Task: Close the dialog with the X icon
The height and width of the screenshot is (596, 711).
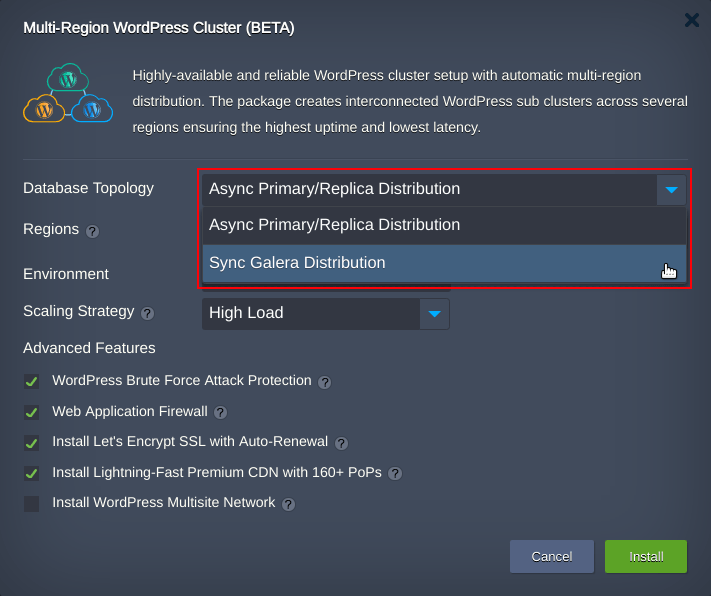Action: click(692, 20)
